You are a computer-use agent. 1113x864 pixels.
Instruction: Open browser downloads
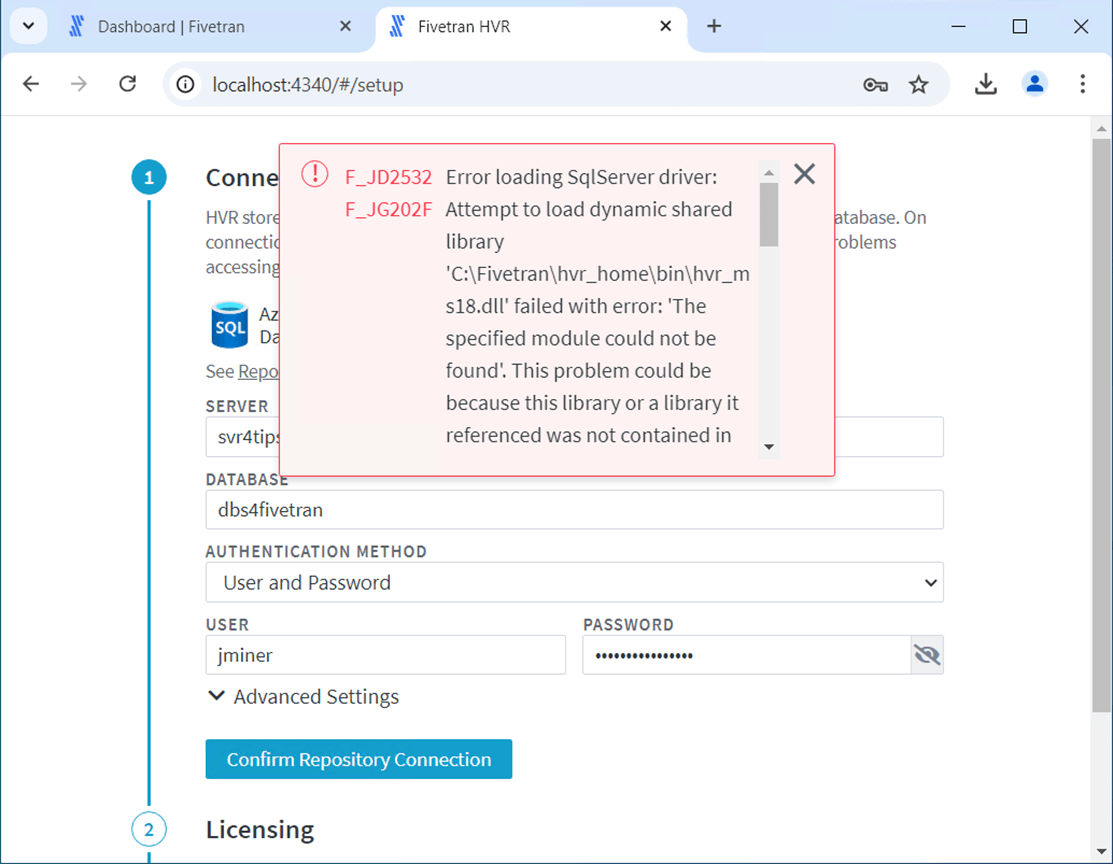[985, 84]
